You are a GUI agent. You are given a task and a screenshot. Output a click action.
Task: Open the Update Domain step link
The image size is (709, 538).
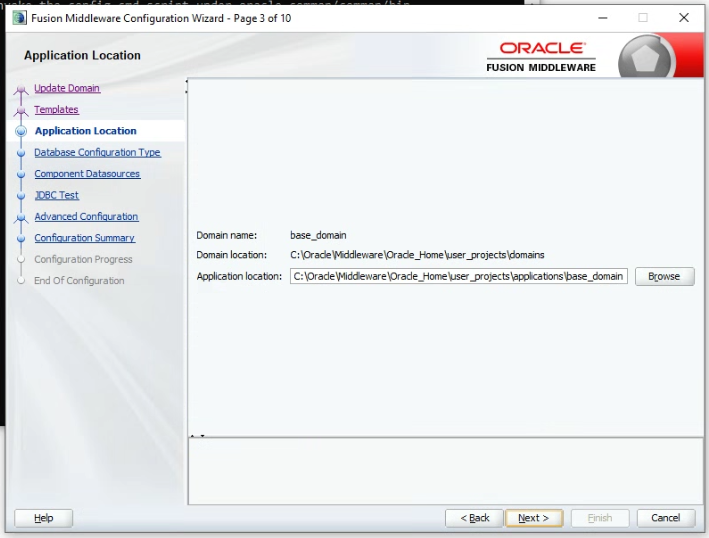tap(67, 88)
